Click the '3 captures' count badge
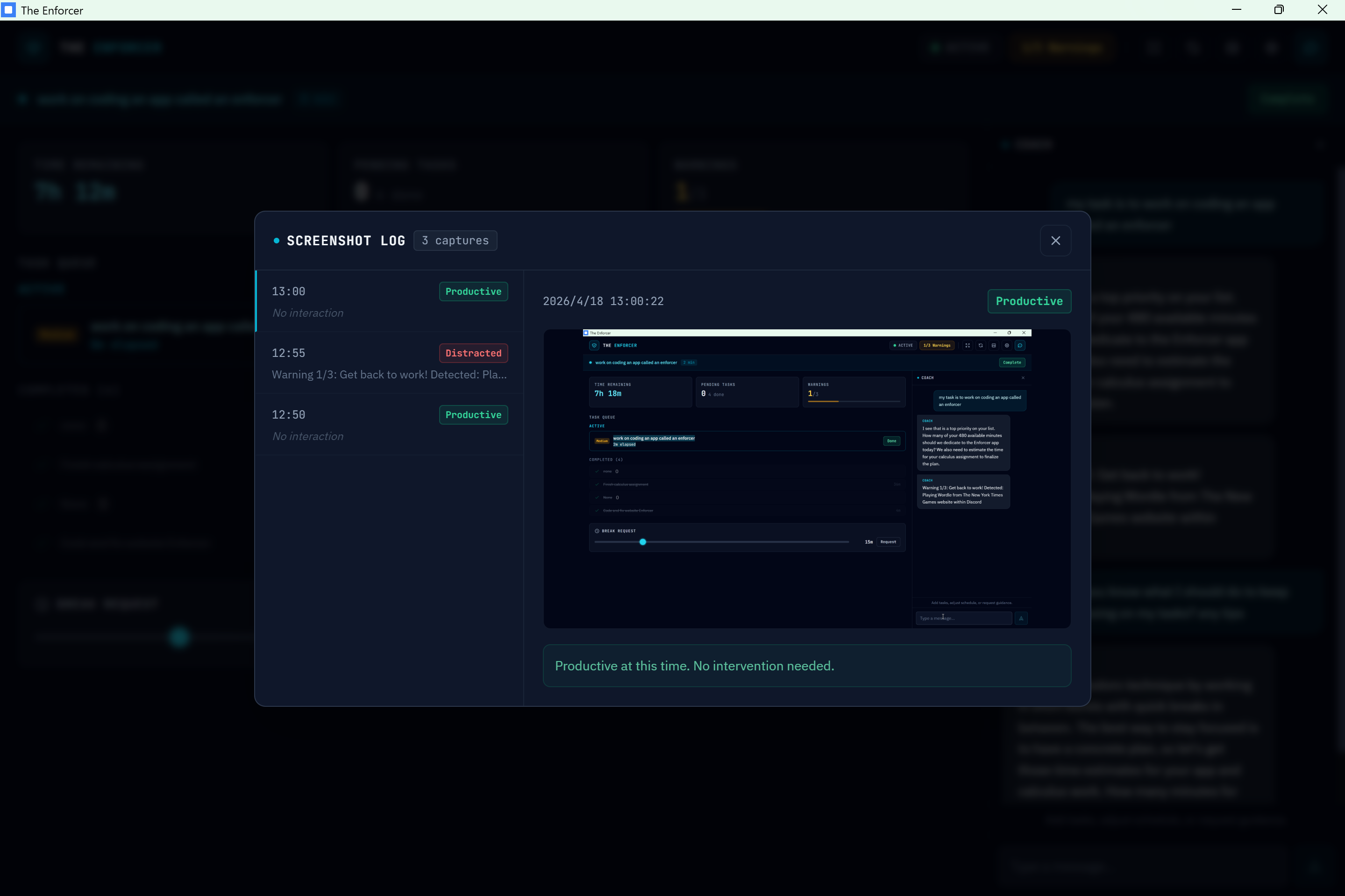The image size is (1345, 896). point(455,241)
